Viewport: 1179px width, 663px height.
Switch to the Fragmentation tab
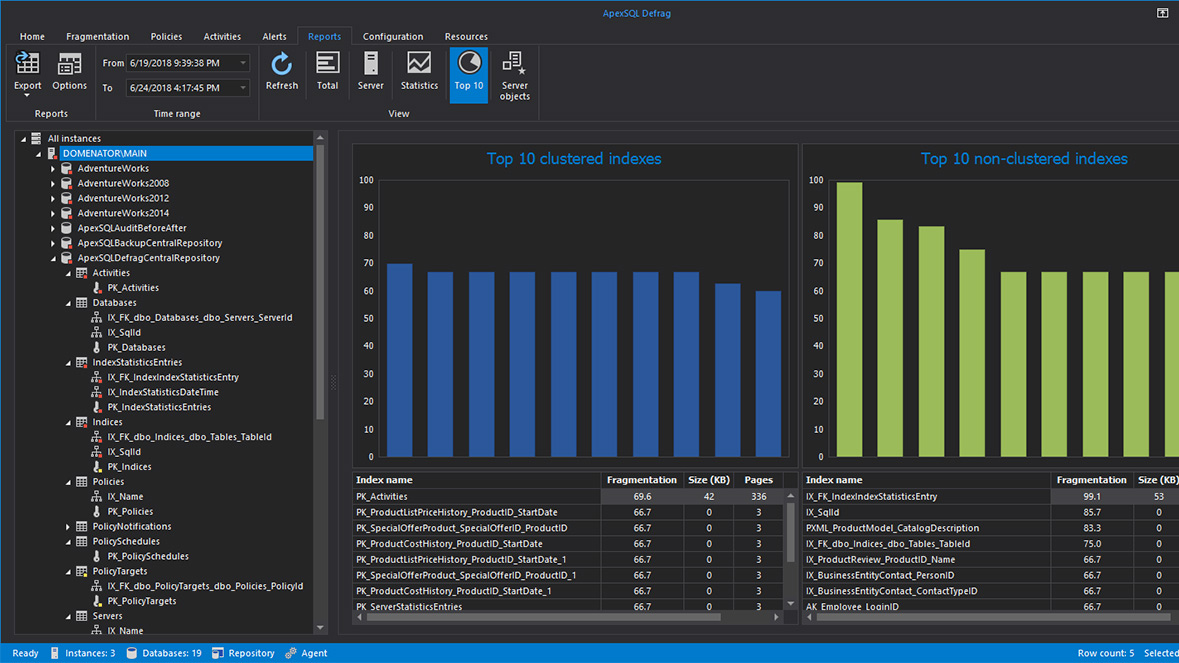click(x=97, y=36)
